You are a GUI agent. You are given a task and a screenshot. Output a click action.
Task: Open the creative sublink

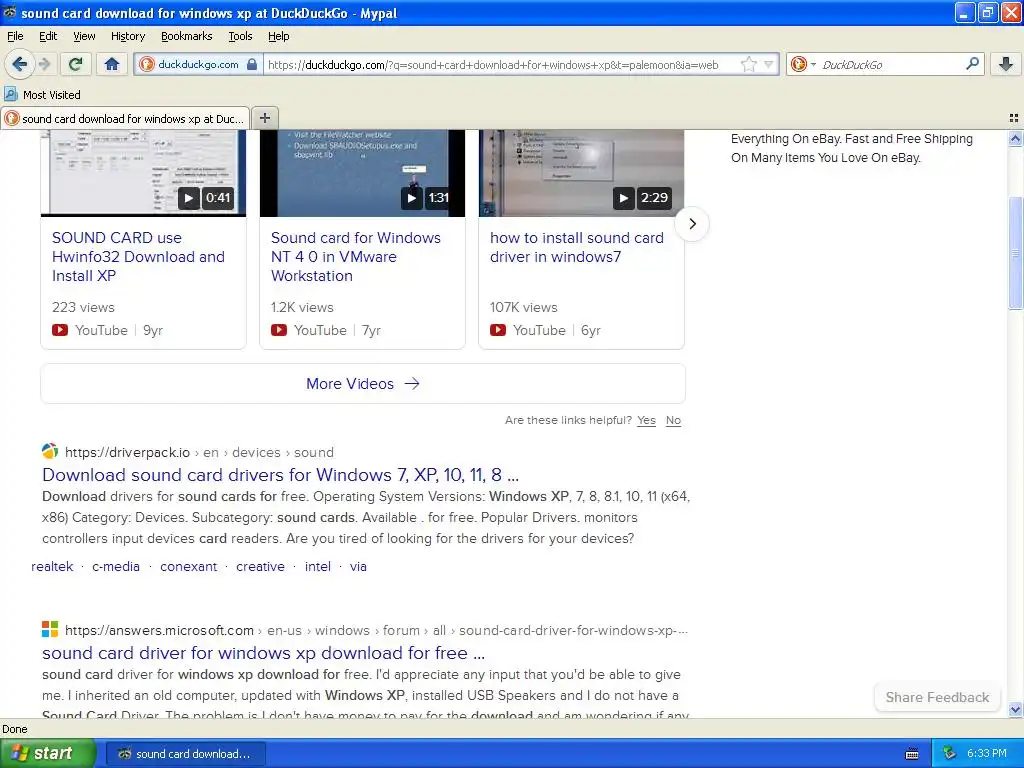[261, 566]
